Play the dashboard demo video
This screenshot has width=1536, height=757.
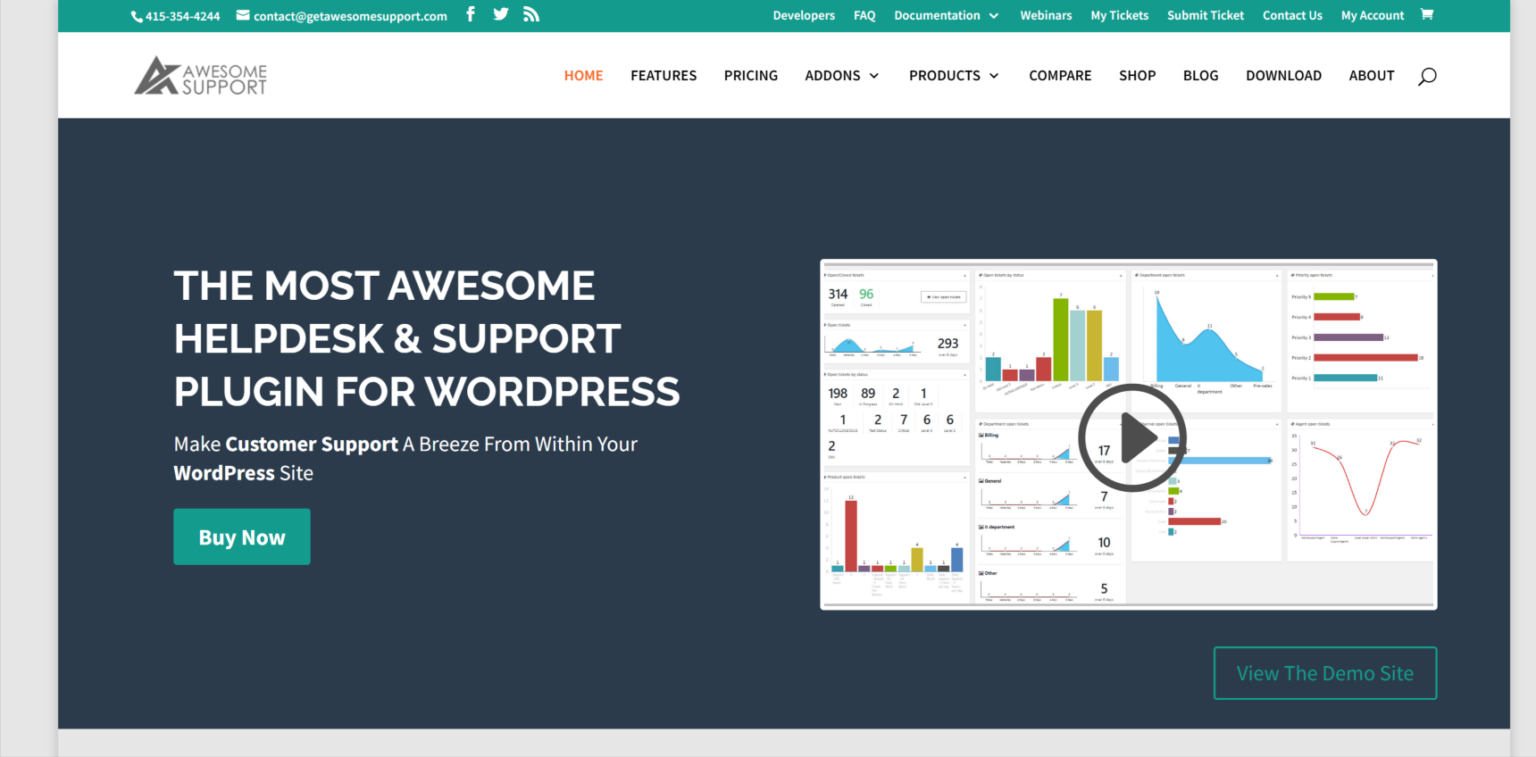tap(1131, 437)
